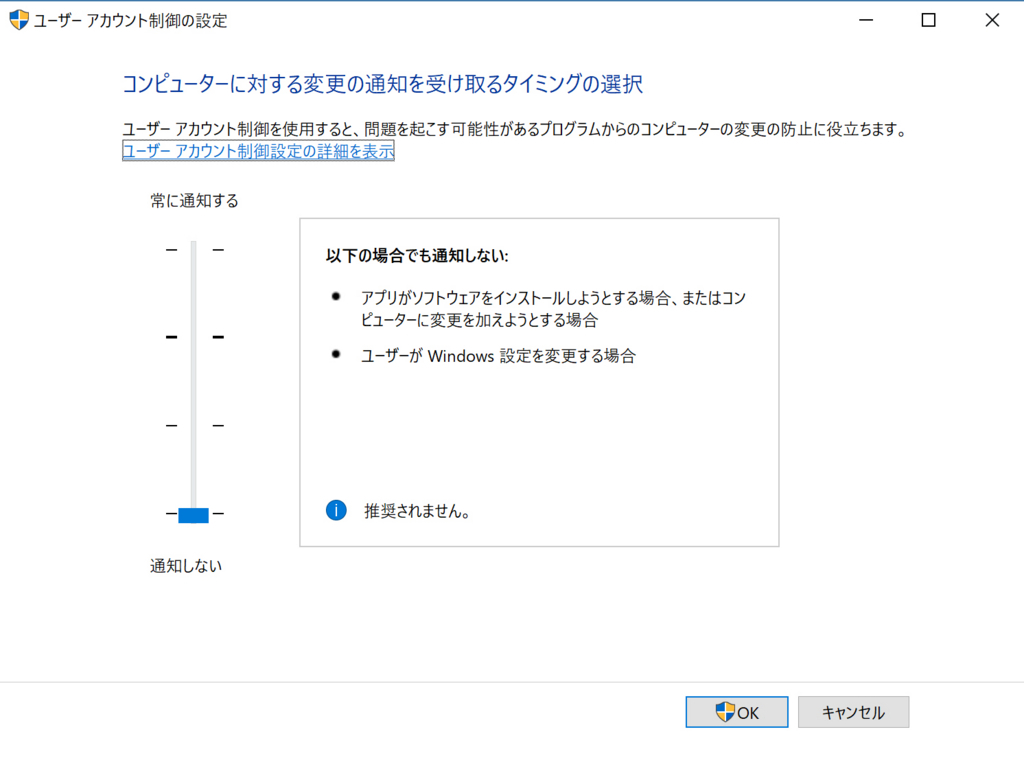Image resolution: width=1024 pixels, height=758 pixels.
Task: Click the 以下の場合でも通知しない: header text
Action: point(417,256)
